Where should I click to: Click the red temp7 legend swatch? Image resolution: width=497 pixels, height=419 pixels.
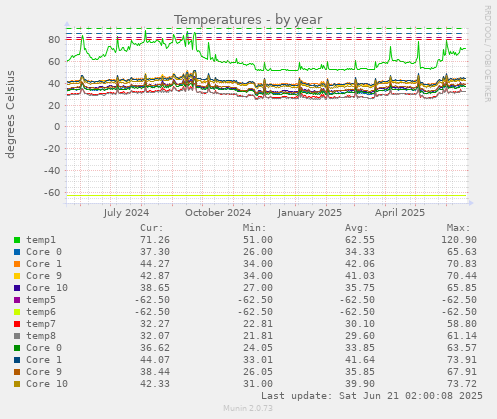tap(17, 324)
